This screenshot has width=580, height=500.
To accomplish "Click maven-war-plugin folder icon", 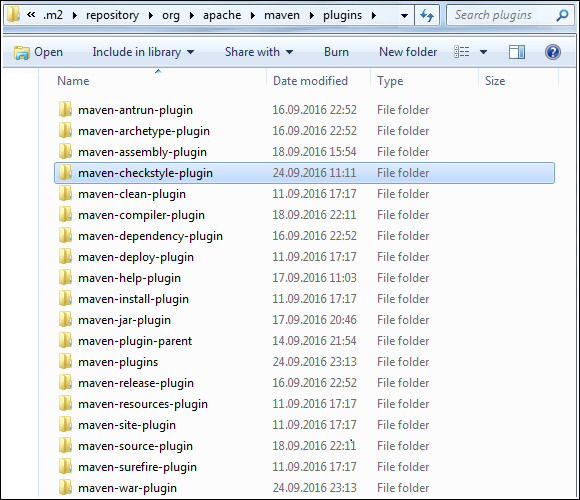I will tap(65, 488).
